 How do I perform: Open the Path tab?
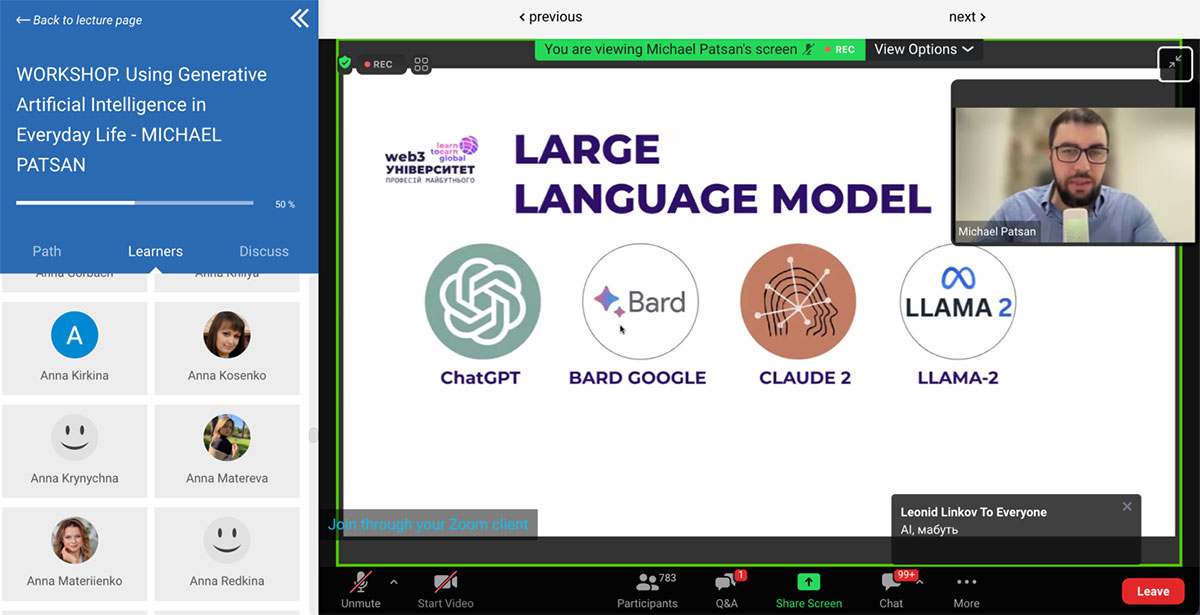pos(47,251)
